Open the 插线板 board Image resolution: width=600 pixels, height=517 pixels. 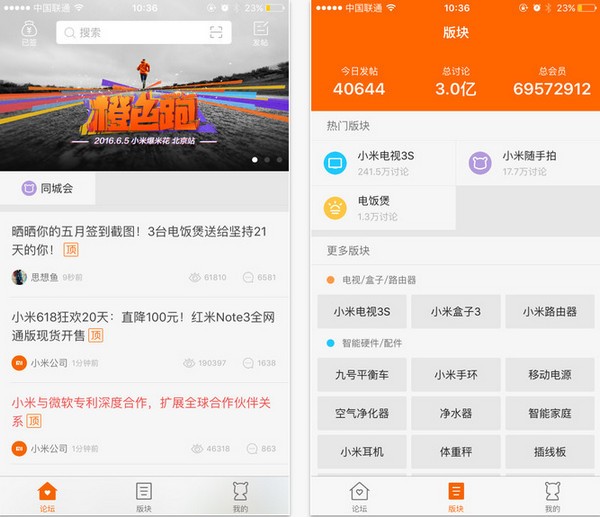pyautogui.click(x=550, y=452)
